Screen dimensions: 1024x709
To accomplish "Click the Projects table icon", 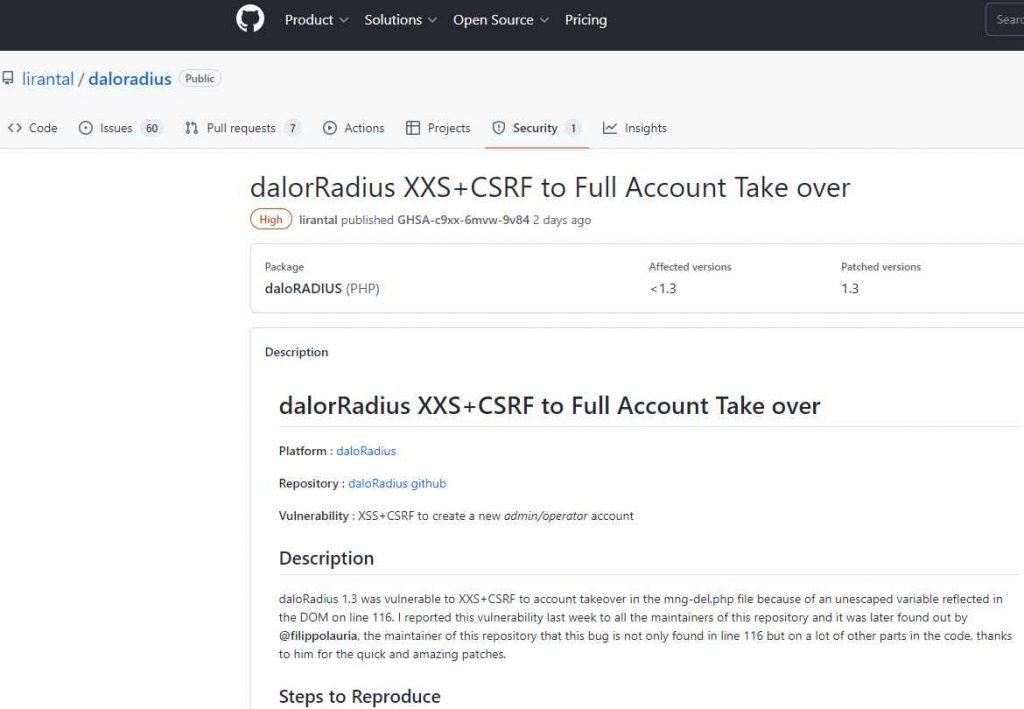I will (413, 128).
